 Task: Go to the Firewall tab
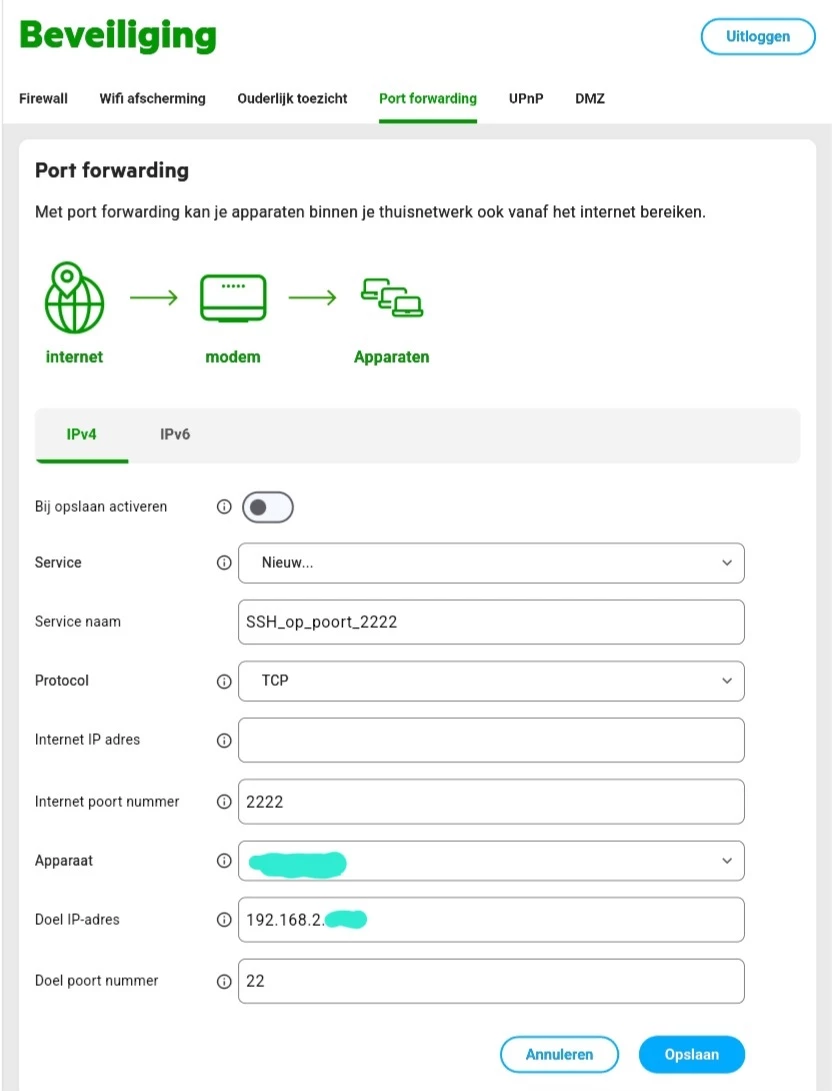tap(43, 98)
